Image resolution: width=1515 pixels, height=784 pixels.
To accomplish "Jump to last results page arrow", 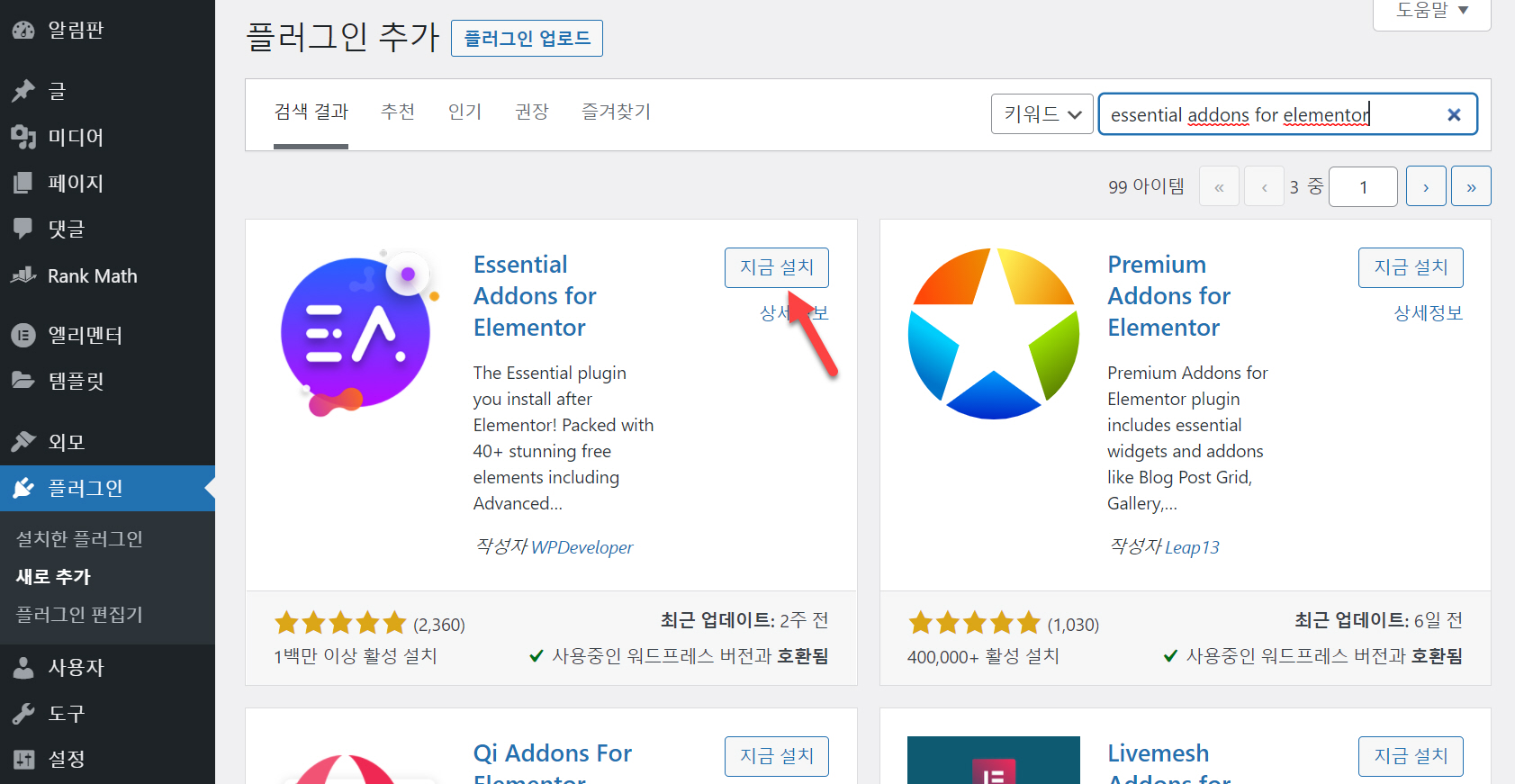I will 1471,186.
